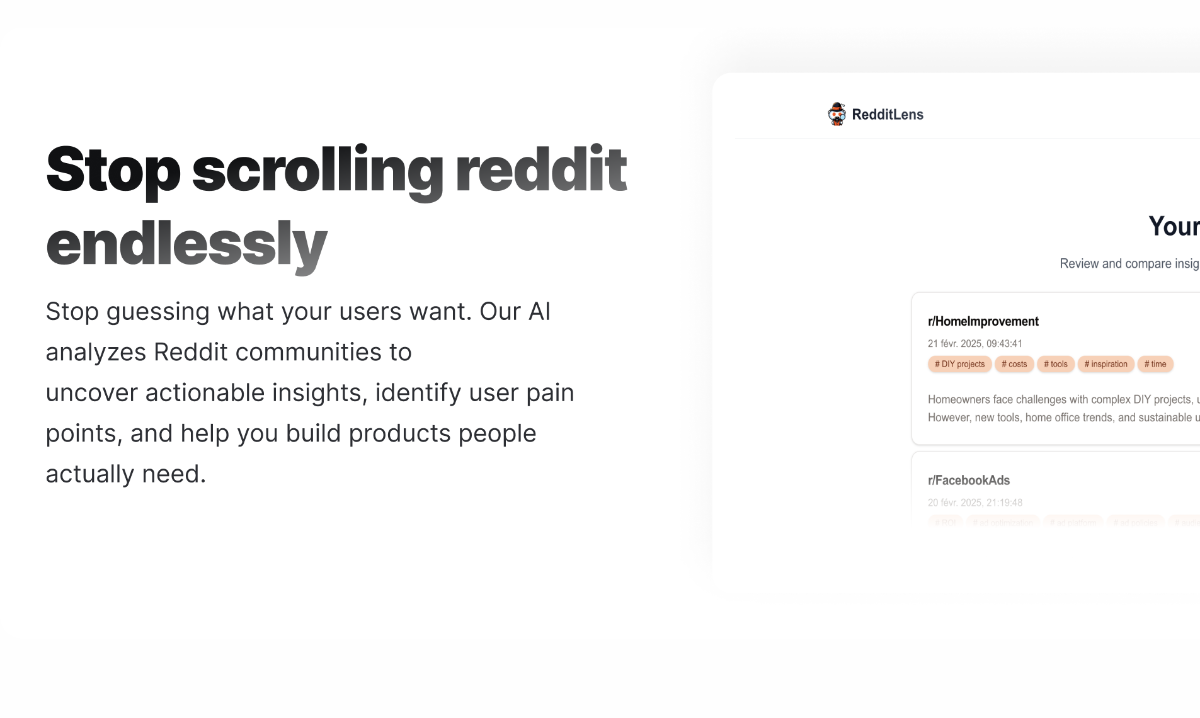The width and height of the screenshot is (1200, 718).
Task: Click the 20 févr. 2025 timestamp
Action: (975, 503)
